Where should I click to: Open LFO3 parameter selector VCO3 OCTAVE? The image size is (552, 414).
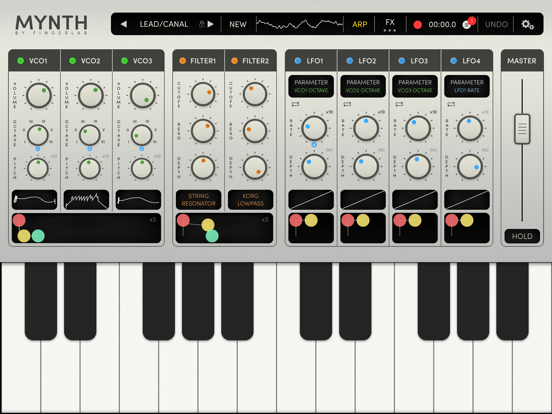pos(415,86)
